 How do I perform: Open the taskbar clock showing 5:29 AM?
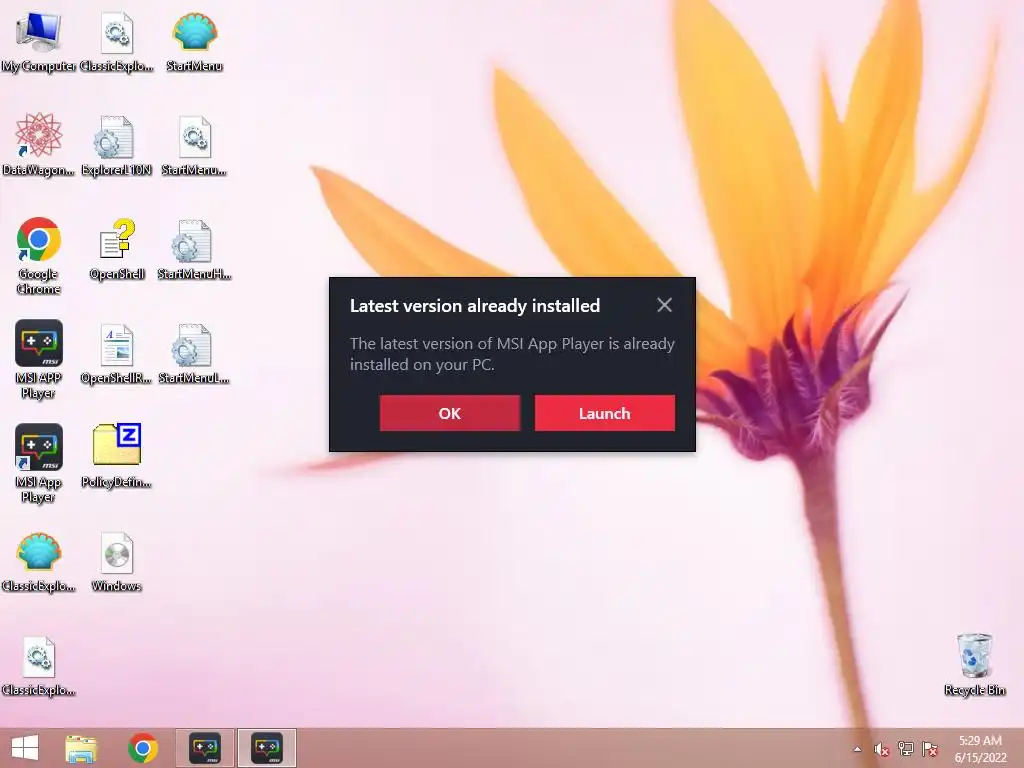tap(980, 749)
